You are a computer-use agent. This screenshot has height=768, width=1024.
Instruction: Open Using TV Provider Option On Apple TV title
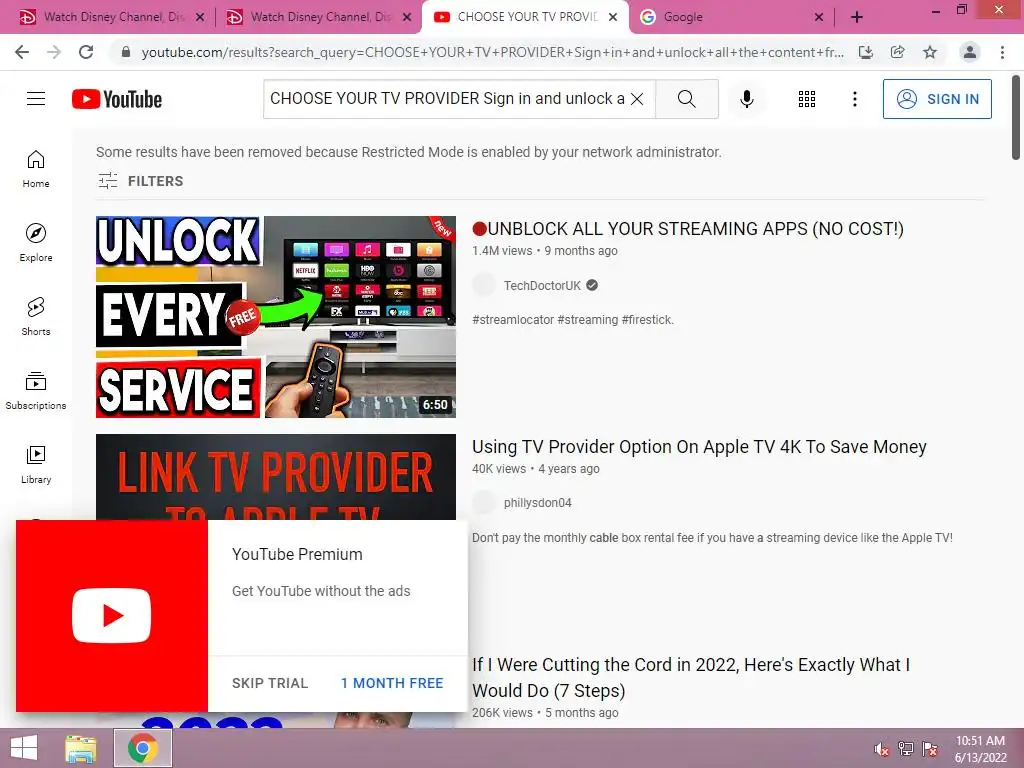[x=699, y=447]
